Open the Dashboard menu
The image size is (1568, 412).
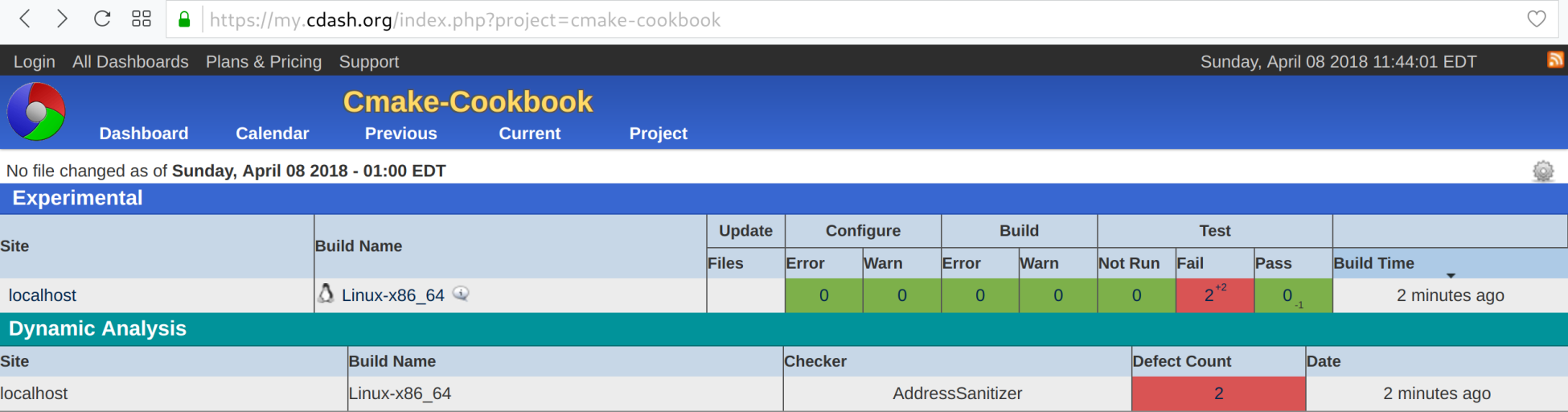coord(144,134)
